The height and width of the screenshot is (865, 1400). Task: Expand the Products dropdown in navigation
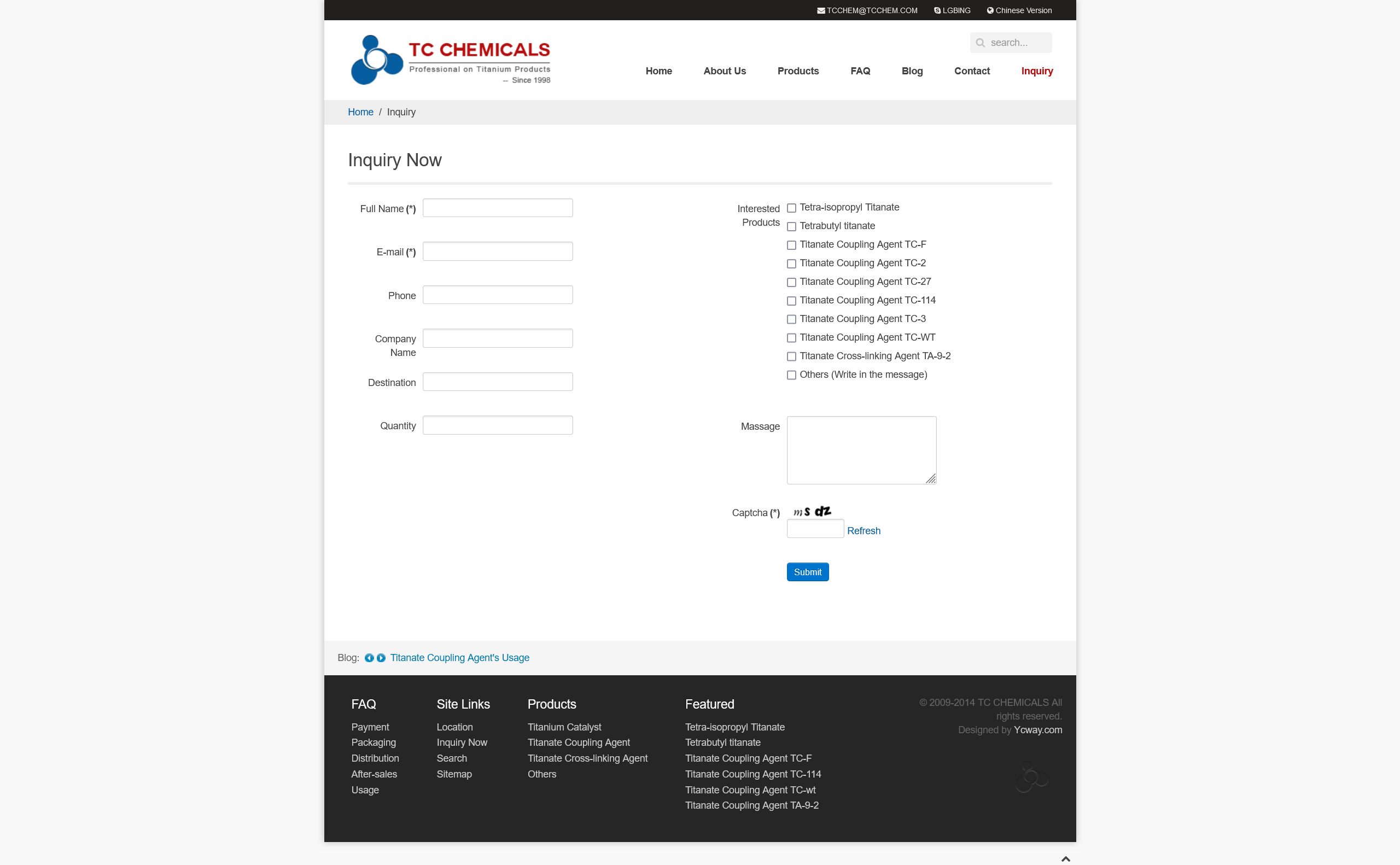coord(798,71)
